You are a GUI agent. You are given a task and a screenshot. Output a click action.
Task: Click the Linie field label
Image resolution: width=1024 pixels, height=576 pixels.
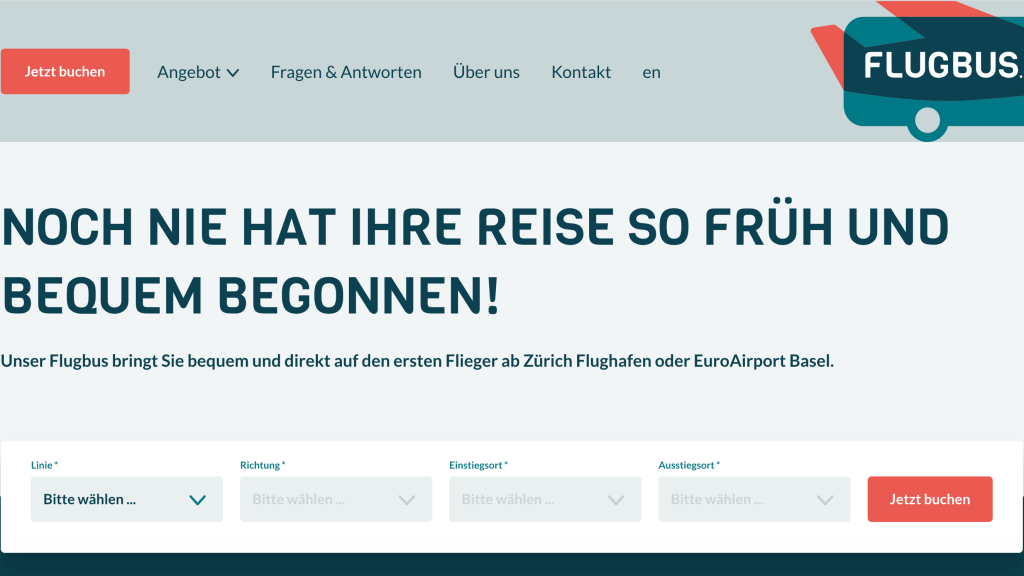click(x=44, y=465)
